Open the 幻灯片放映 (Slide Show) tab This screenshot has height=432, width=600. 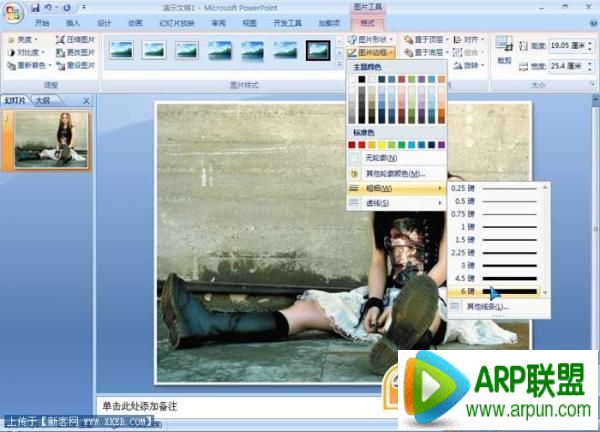click(x=177, y=23)
